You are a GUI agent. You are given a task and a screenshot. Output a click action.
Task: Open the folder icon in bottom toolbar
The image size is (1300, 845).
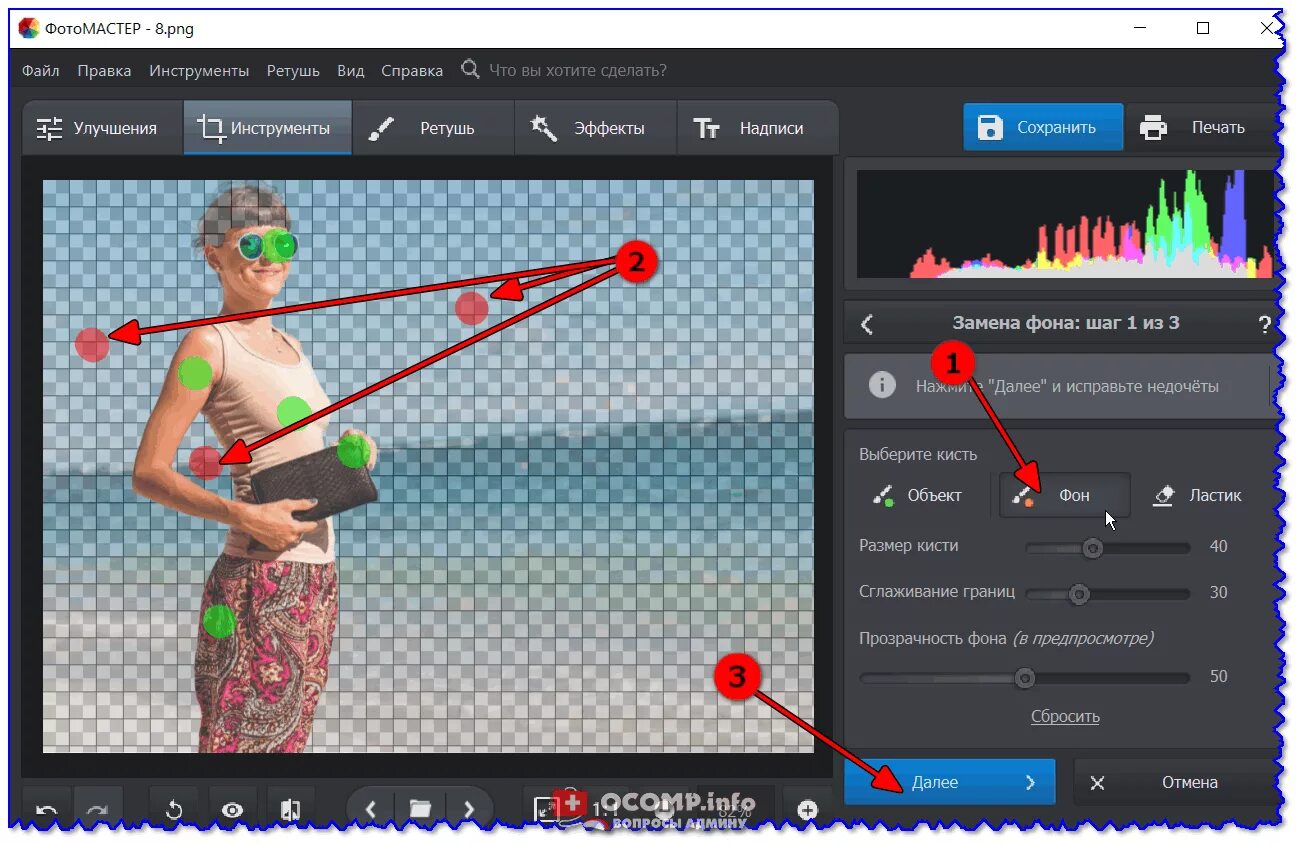click(x=420, y=808)
